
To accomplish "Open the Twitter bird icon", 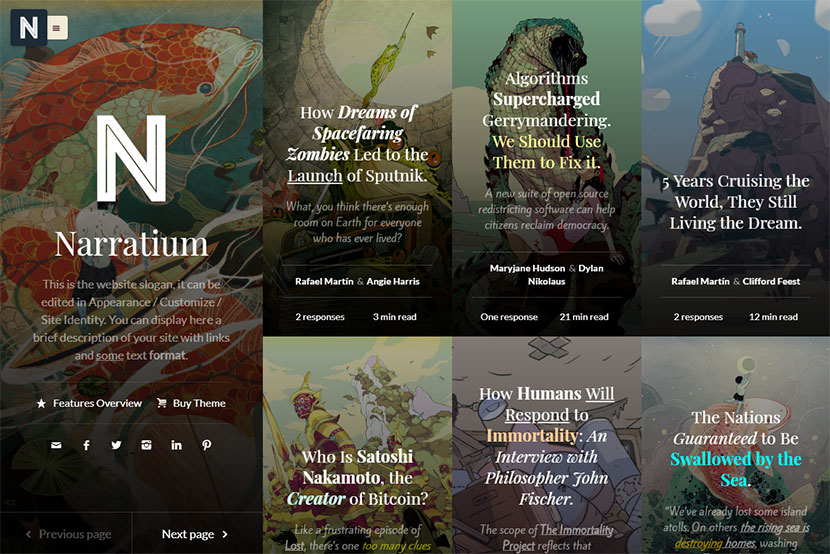I will 116,445.
